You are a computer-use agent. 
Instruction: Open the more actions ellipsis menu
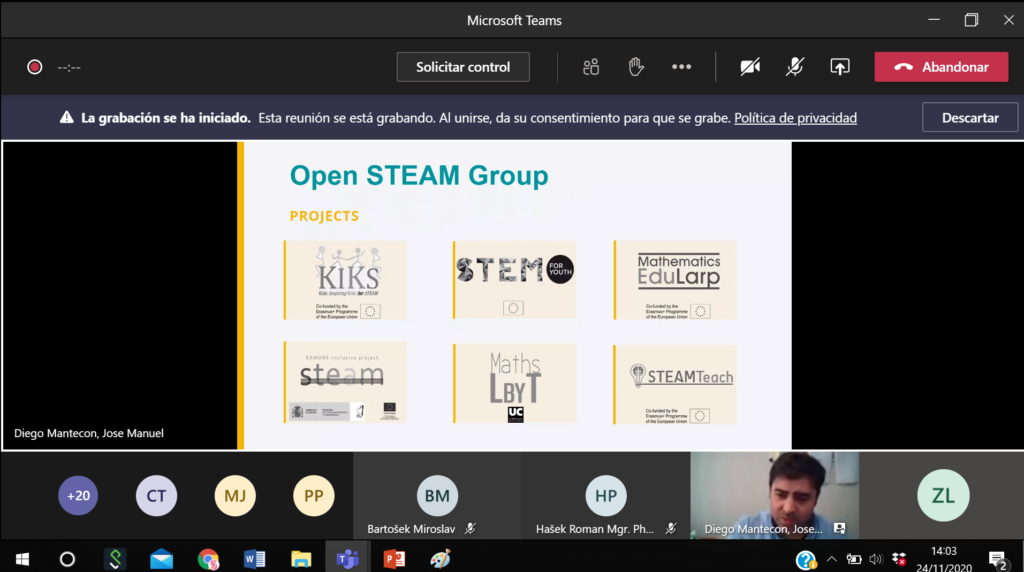[x=681, y=67]
